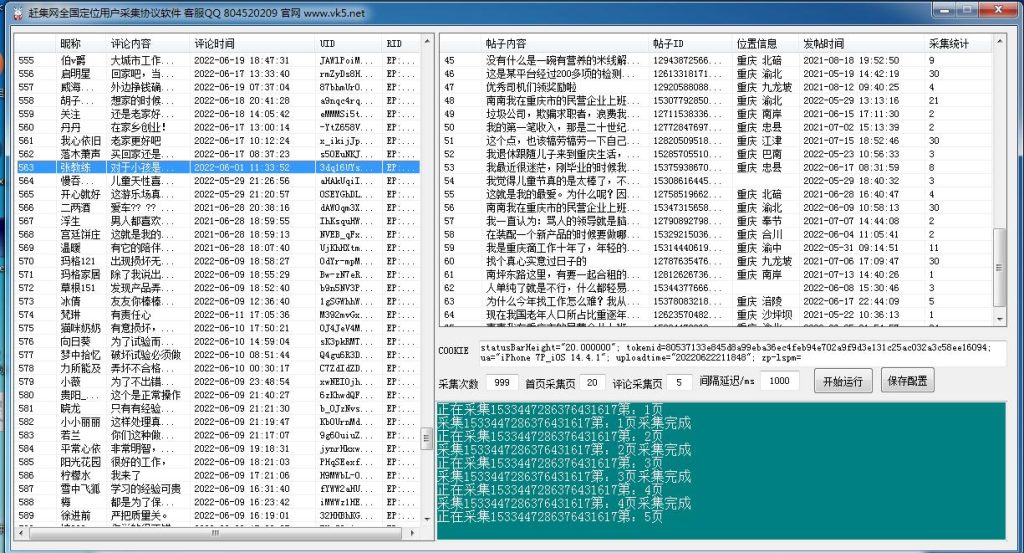
Task: Select comment row 585 阳光花园
Action: 217,462
